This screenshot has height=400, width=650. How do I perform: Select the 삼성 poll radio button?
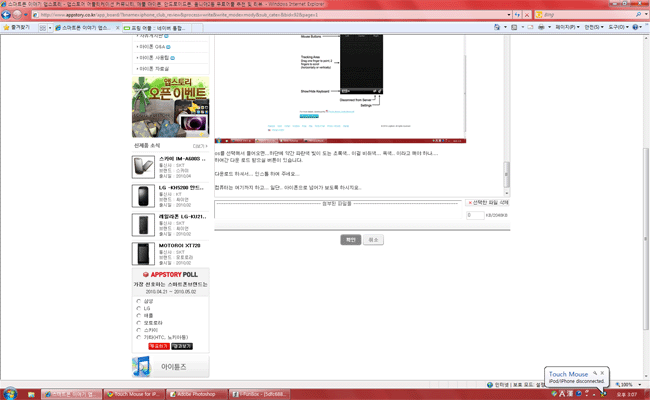138,301
